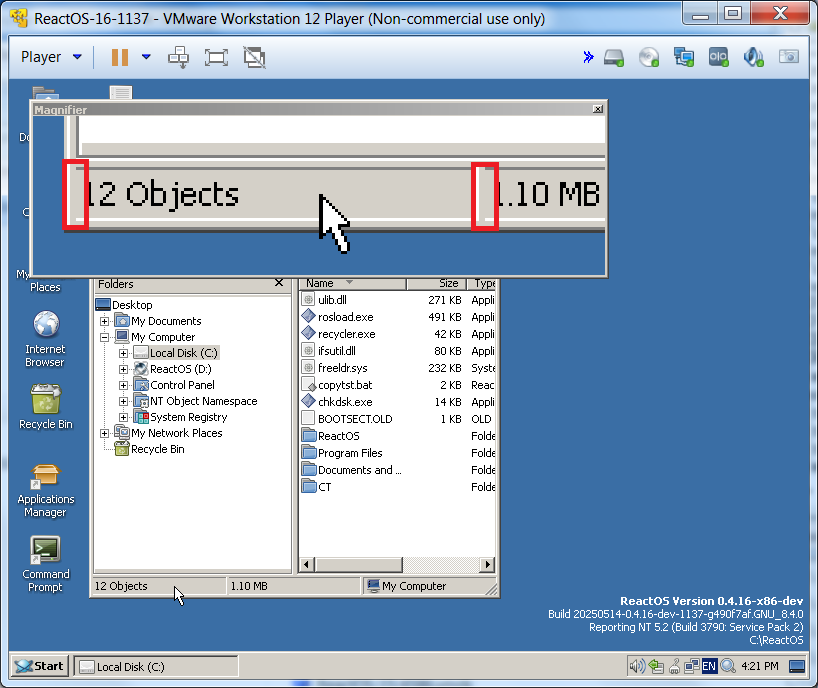818x688 pixels.
Task: Click the blue double-arrow devices icon
Action: (588, 57)
